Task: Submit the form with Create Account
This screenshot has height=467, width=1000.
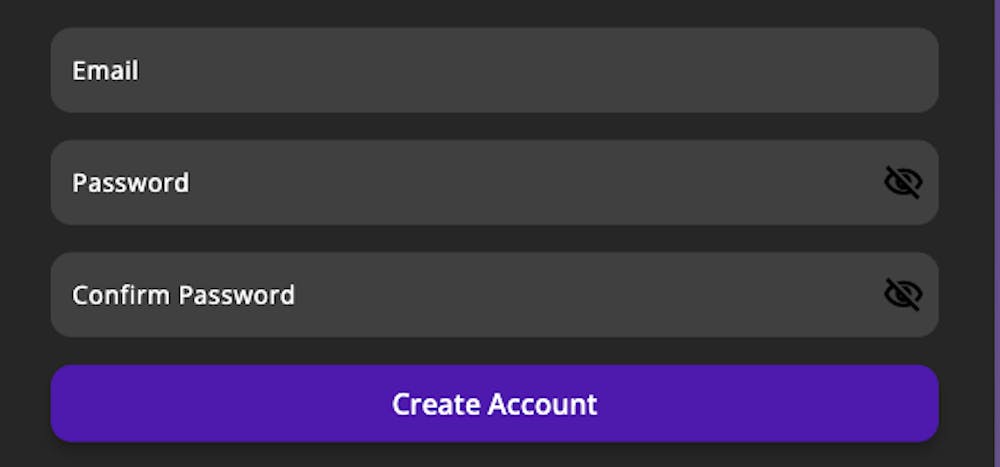Action: [494, 404]
